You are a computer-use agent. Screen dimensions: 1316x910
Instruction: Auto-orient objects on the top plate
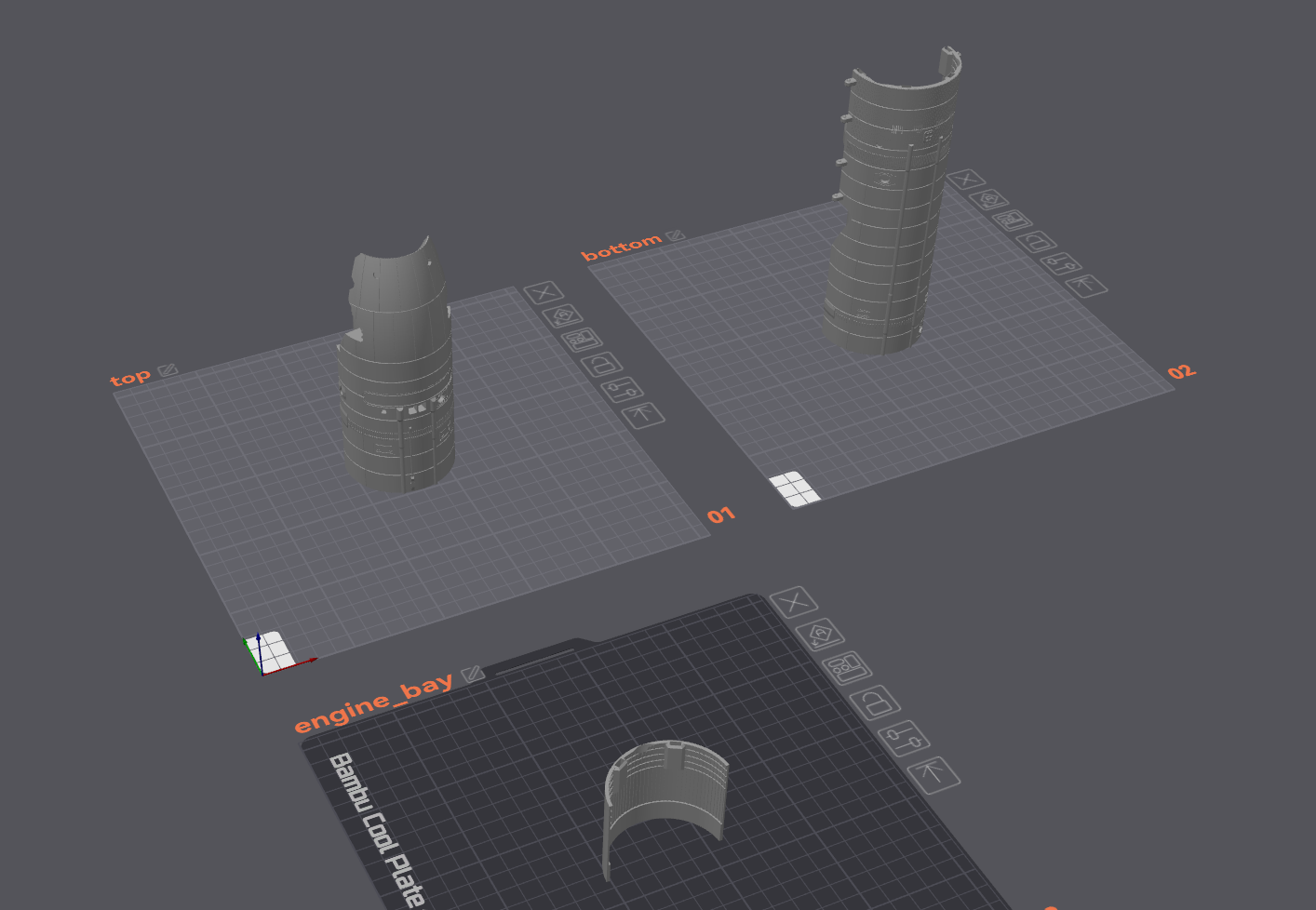[x=562, y=316]
